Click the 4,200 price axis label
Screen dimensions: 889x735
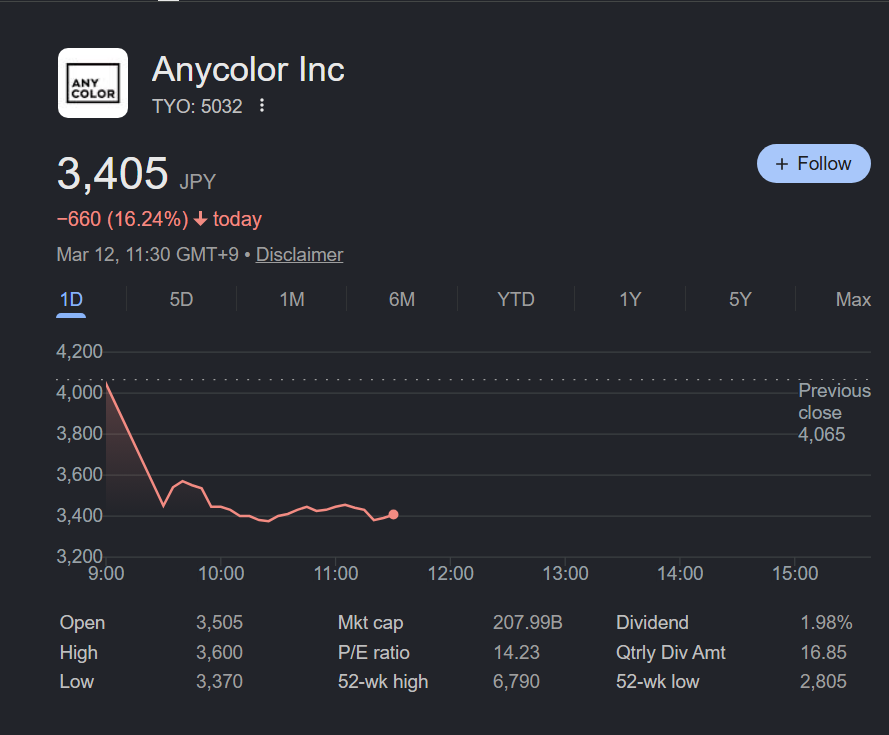coord(79,352)
